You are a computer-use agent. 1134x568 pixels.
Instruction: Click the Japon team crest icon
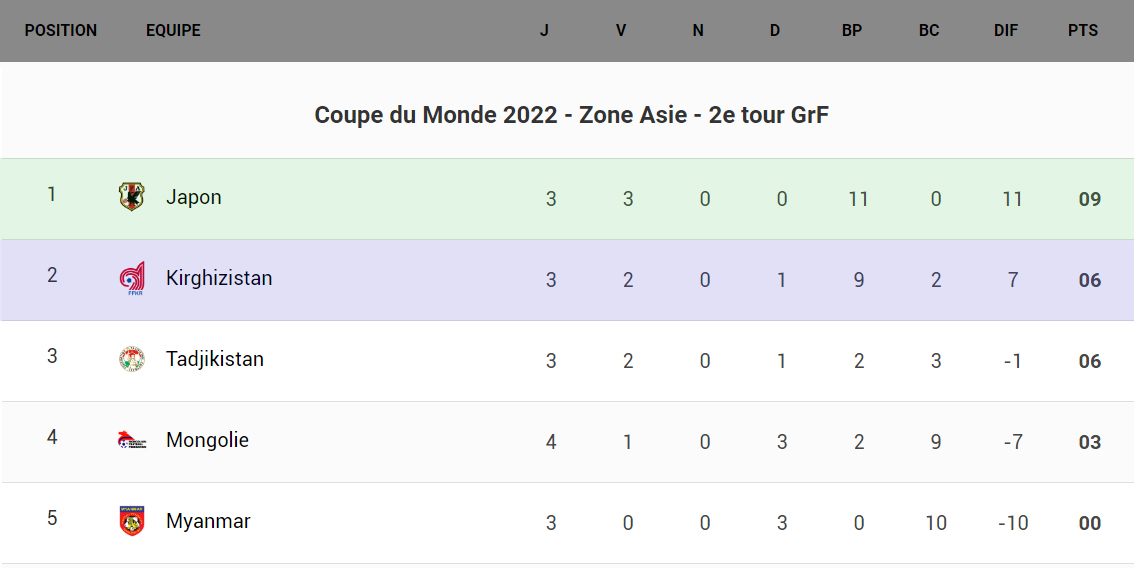[x=131, y=196]
